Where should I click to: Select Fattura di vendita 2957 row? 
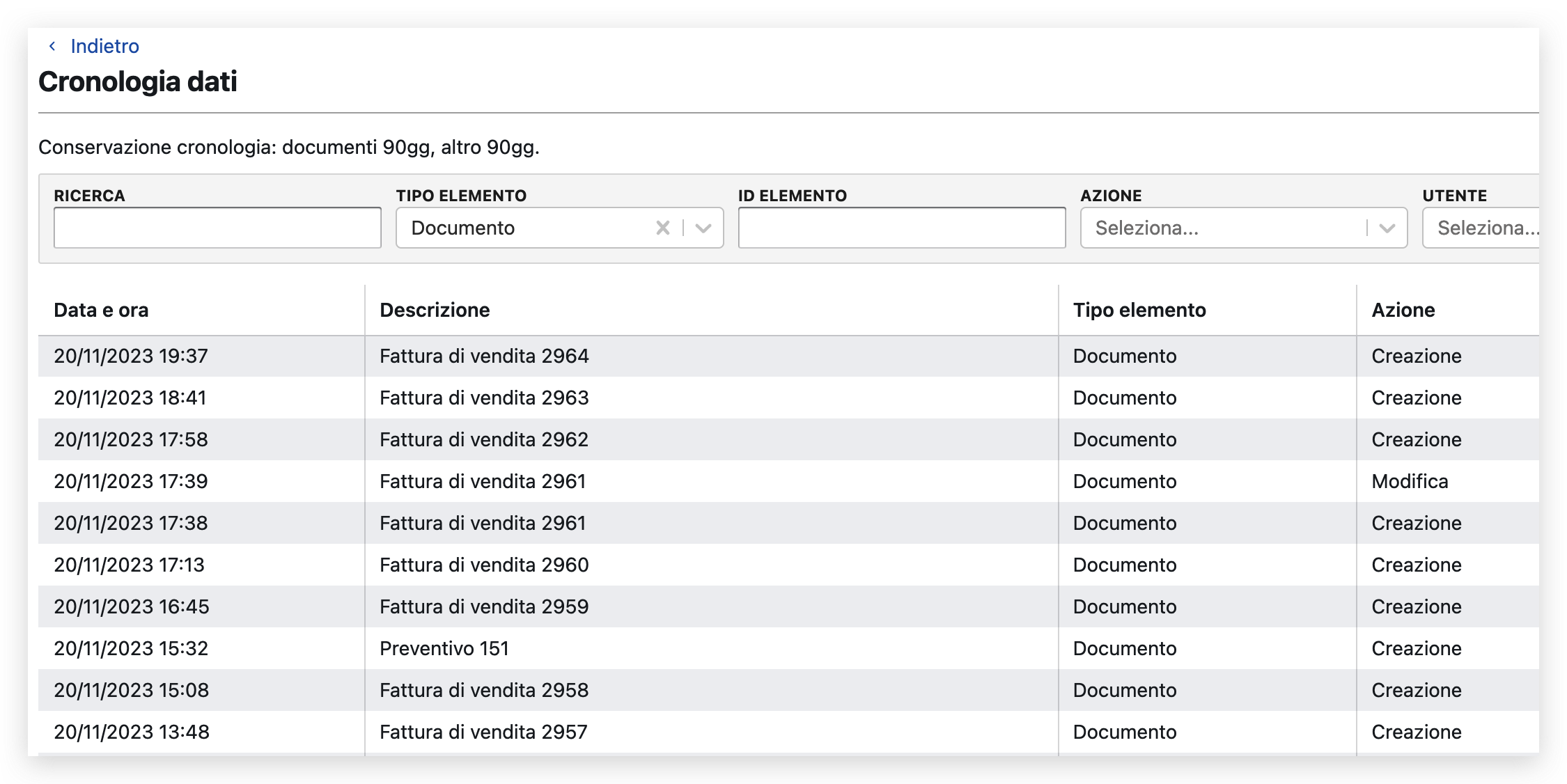click(x=483, y=732)
